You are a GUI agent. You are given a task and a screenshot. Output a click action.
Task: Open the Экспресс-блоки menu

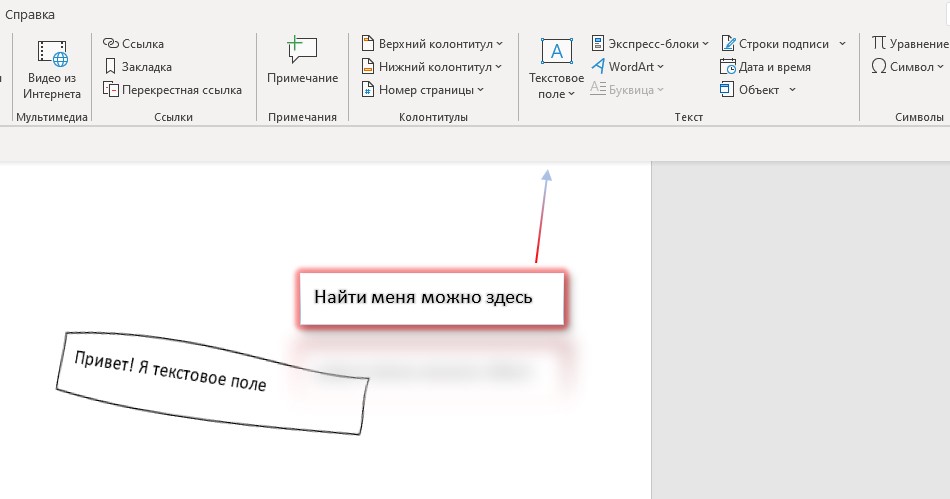[650, 44]
